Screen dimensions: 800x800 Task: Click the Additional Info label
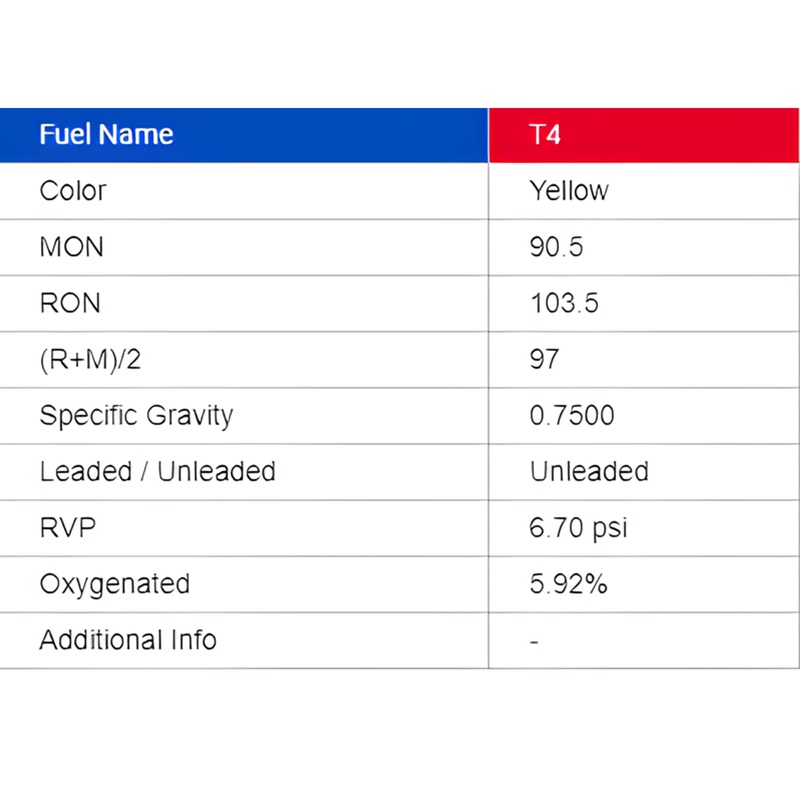(128, 640)
